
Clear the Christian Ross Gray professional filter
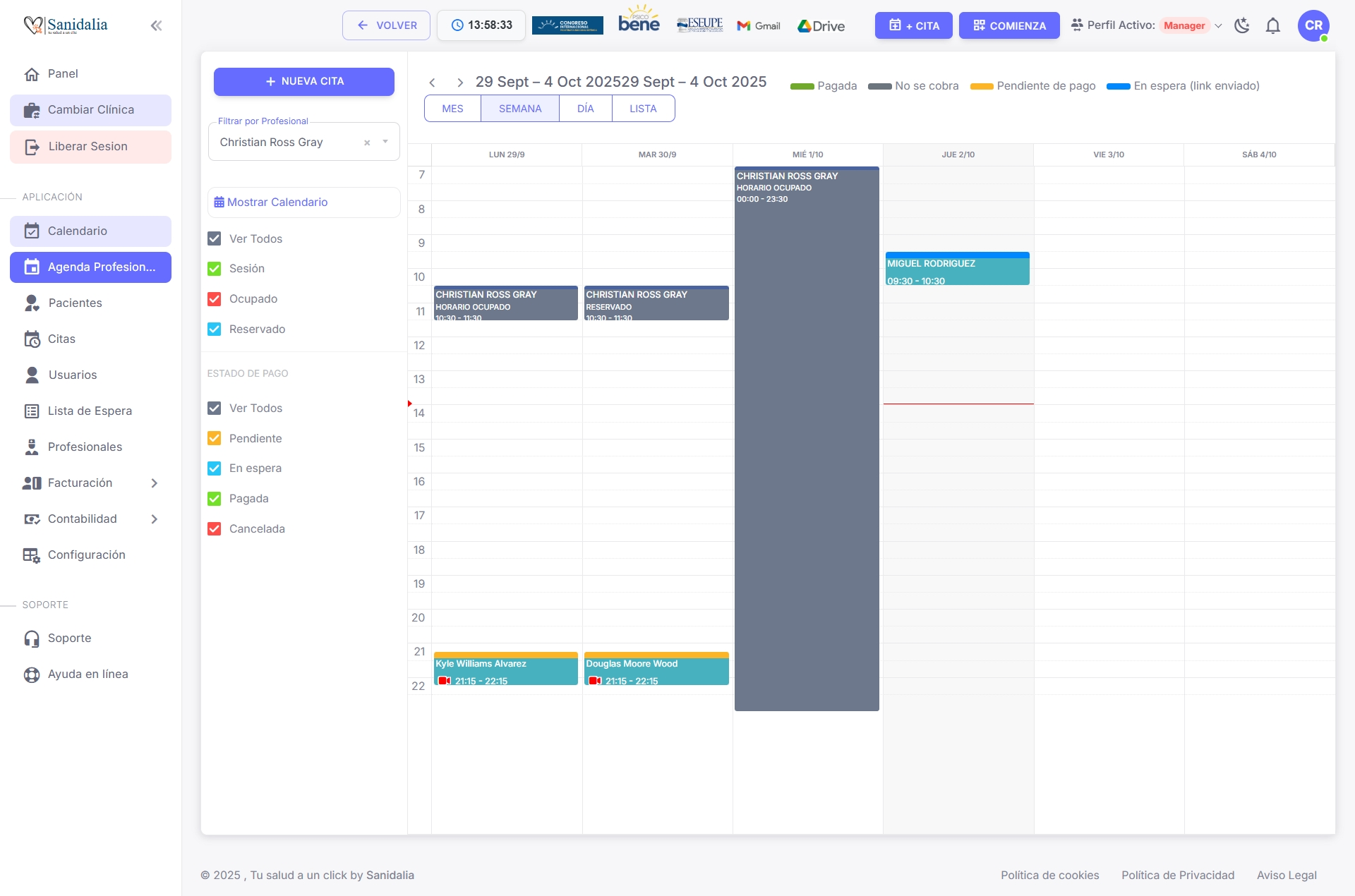tap(367, 142)
